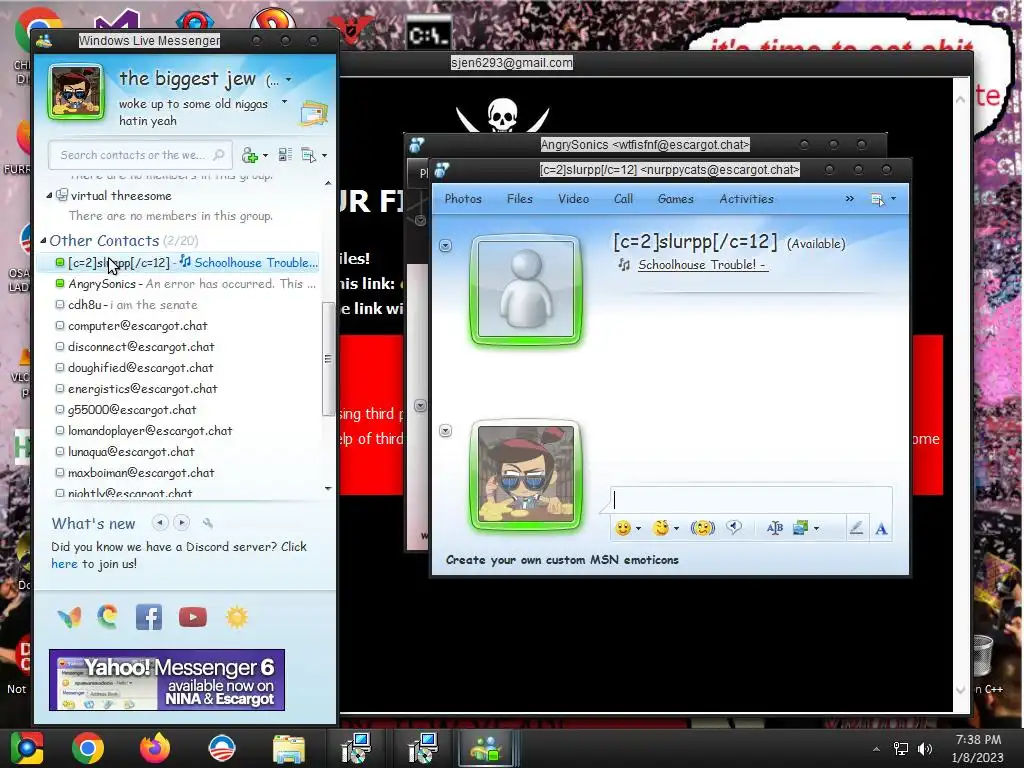Click the clock showing 7:38 PM

click(x=978, y=739)
